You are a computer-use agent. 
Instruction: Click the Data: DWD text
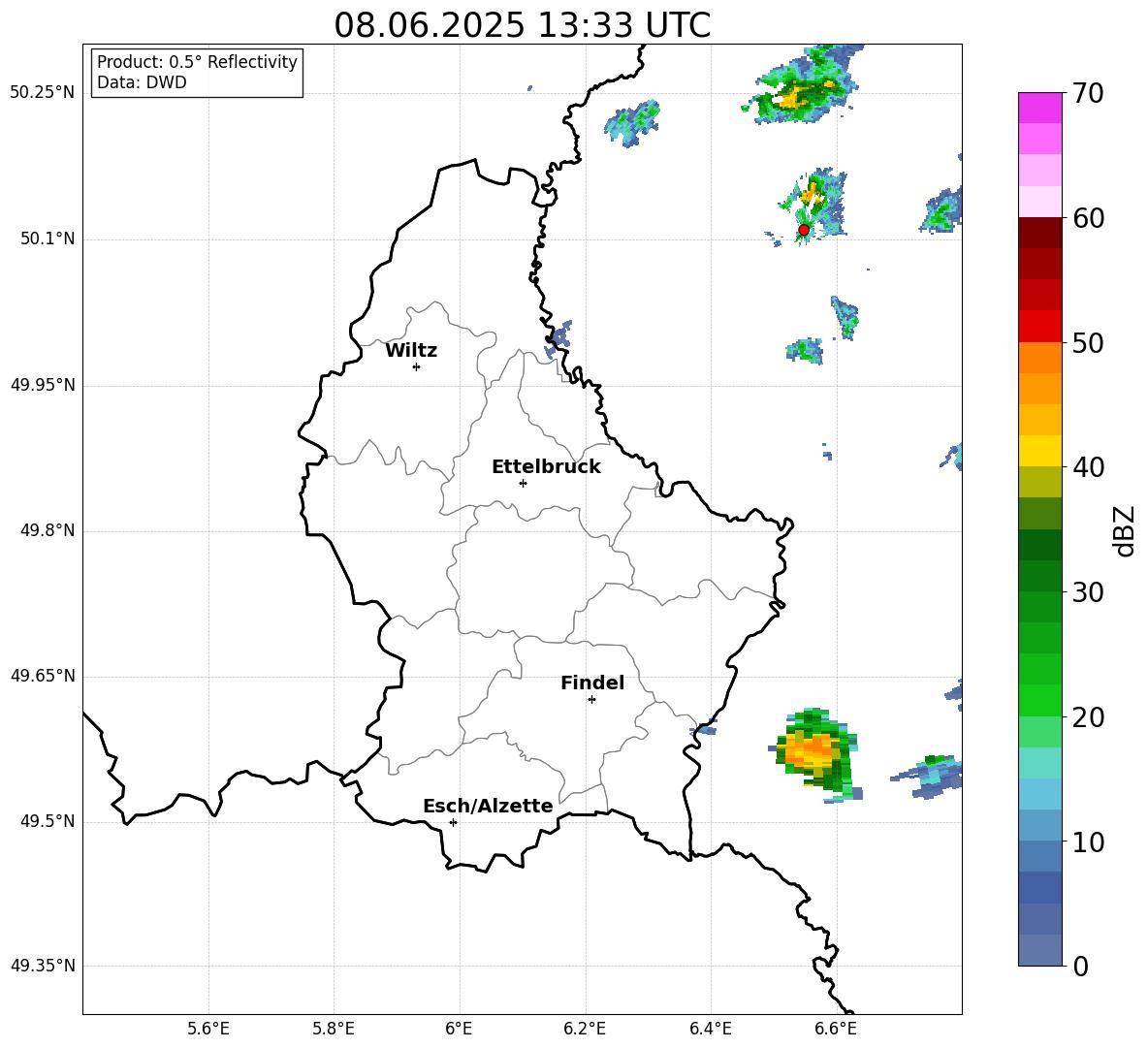[x=142, y=82]
